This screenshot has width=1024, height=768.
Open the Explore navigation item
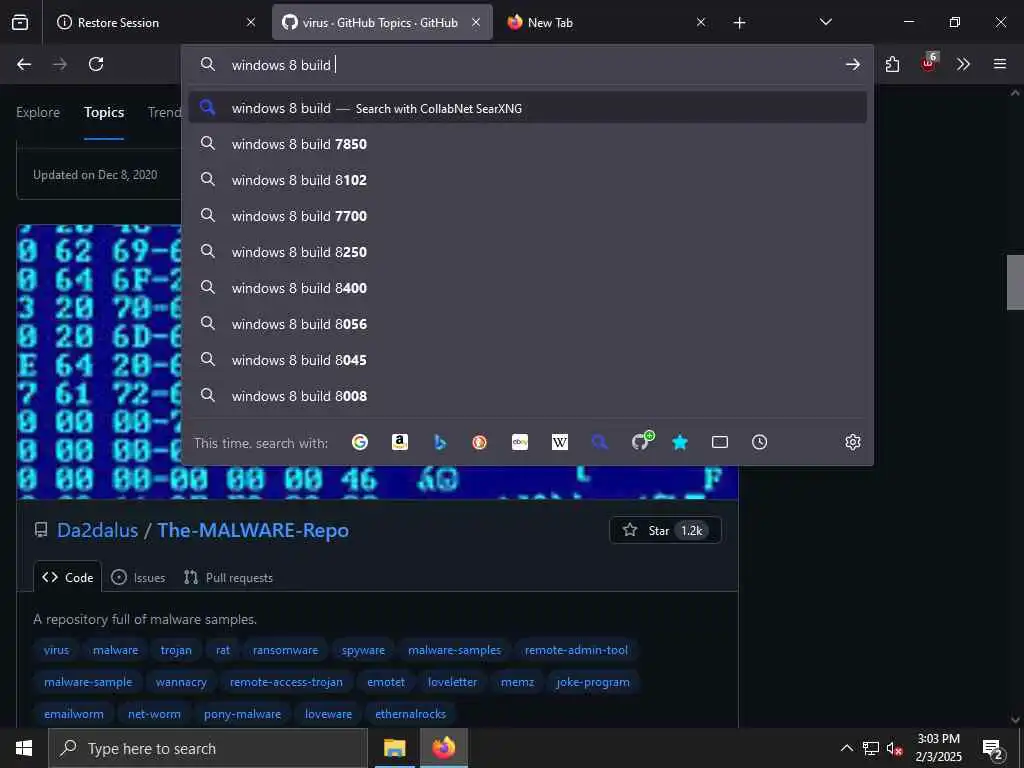pyautogui.click(x=38, y=112)
